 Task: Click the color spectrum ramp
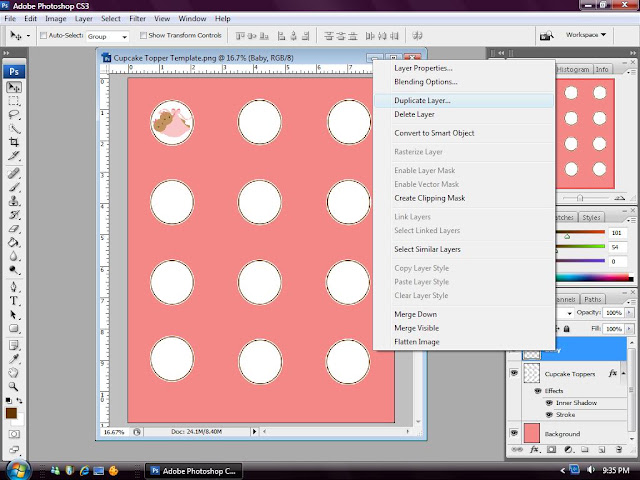(595, 278)
